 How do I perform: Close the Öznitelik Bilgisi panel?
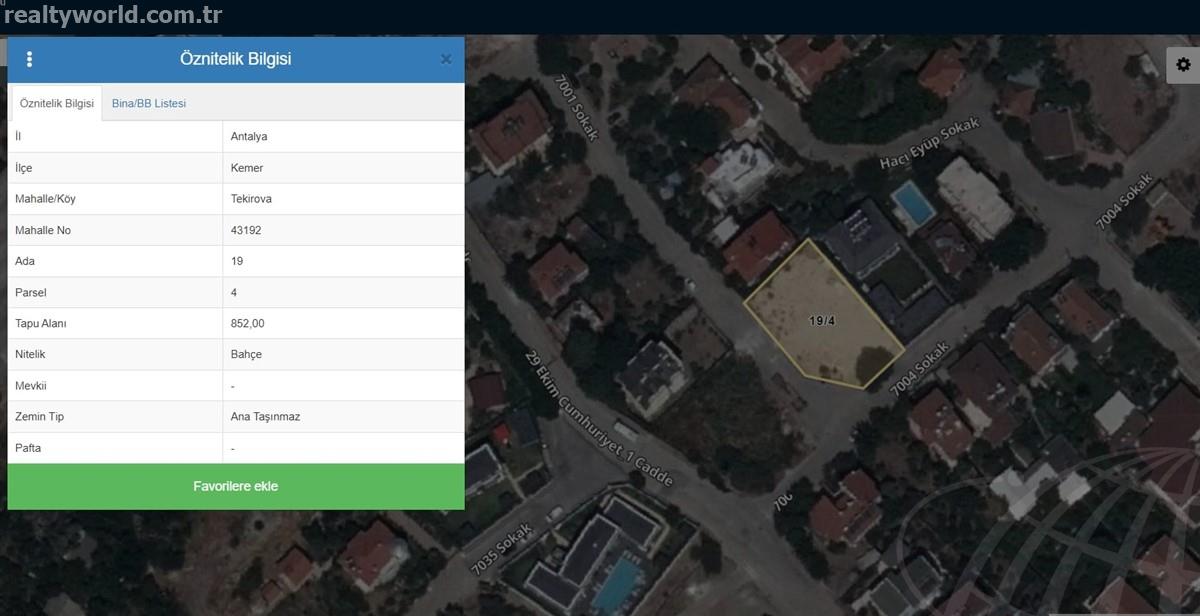pos(446,59)
